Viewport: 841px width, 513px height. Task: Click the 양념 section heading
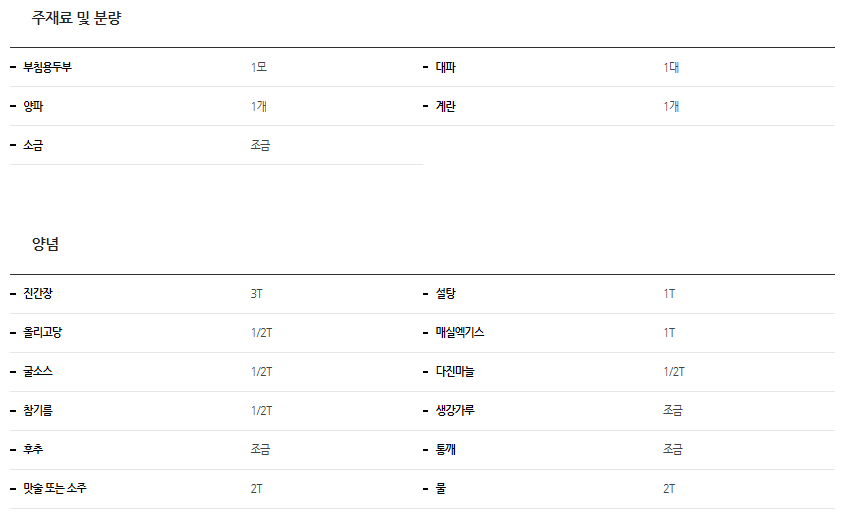(46, 245)
